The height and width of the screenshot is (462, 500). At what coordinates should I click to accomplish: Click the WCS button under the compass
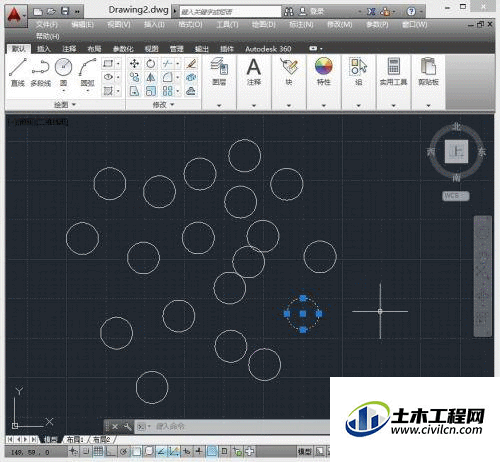tap(455, 196)
